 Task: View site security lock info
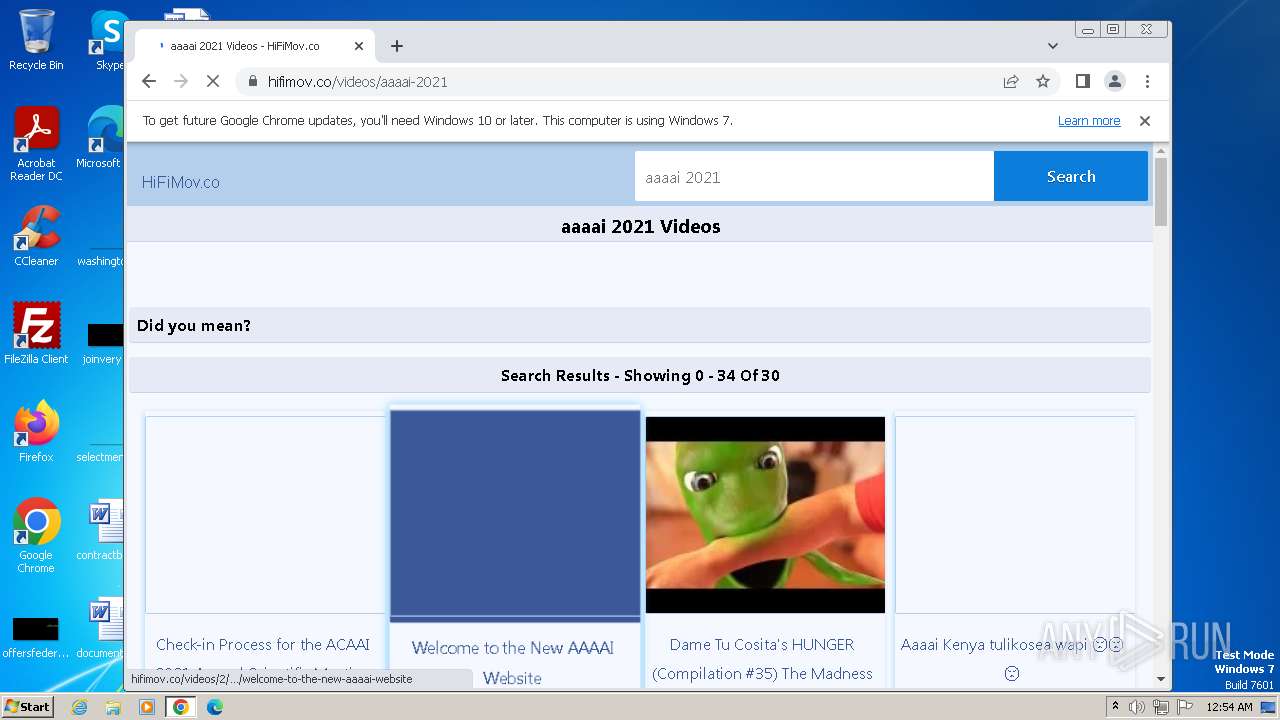pyautogui.click(x=253, y=81)
